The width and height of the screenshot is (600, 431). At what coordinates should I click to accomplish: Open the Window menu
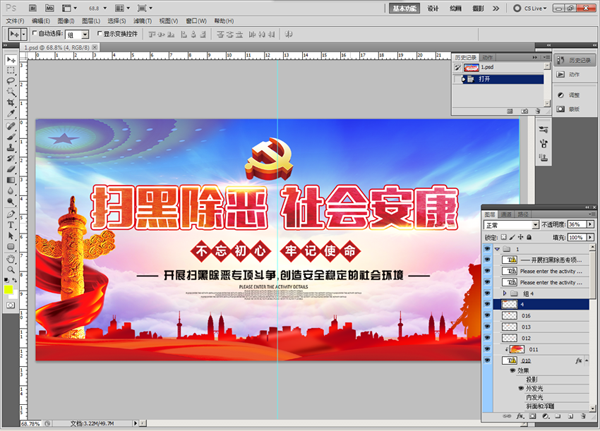point(196,21)
